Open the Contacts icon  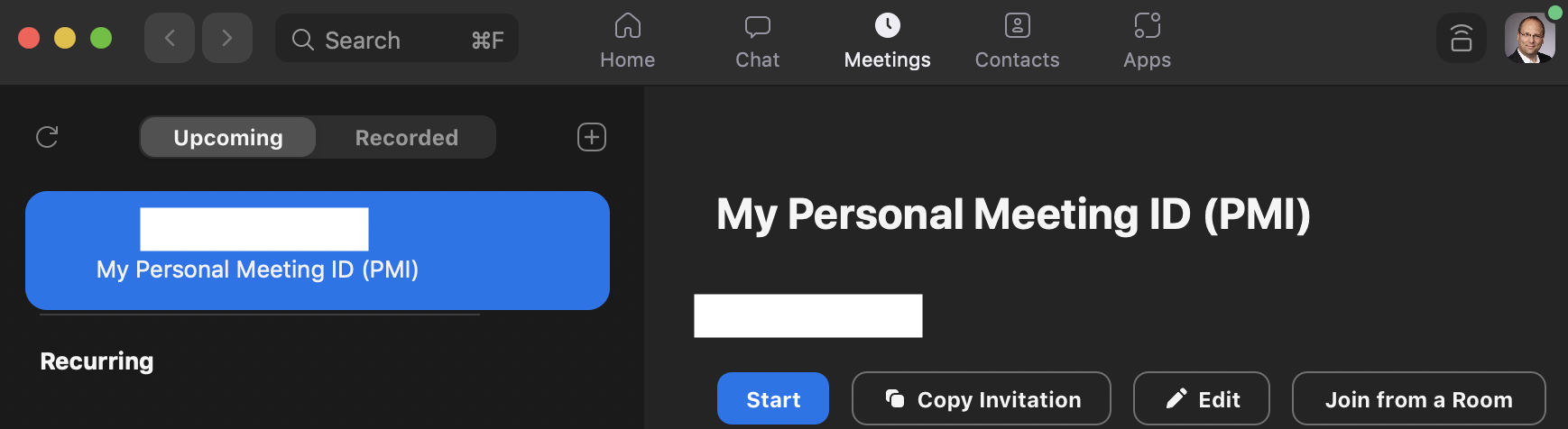click(1018, 25)
